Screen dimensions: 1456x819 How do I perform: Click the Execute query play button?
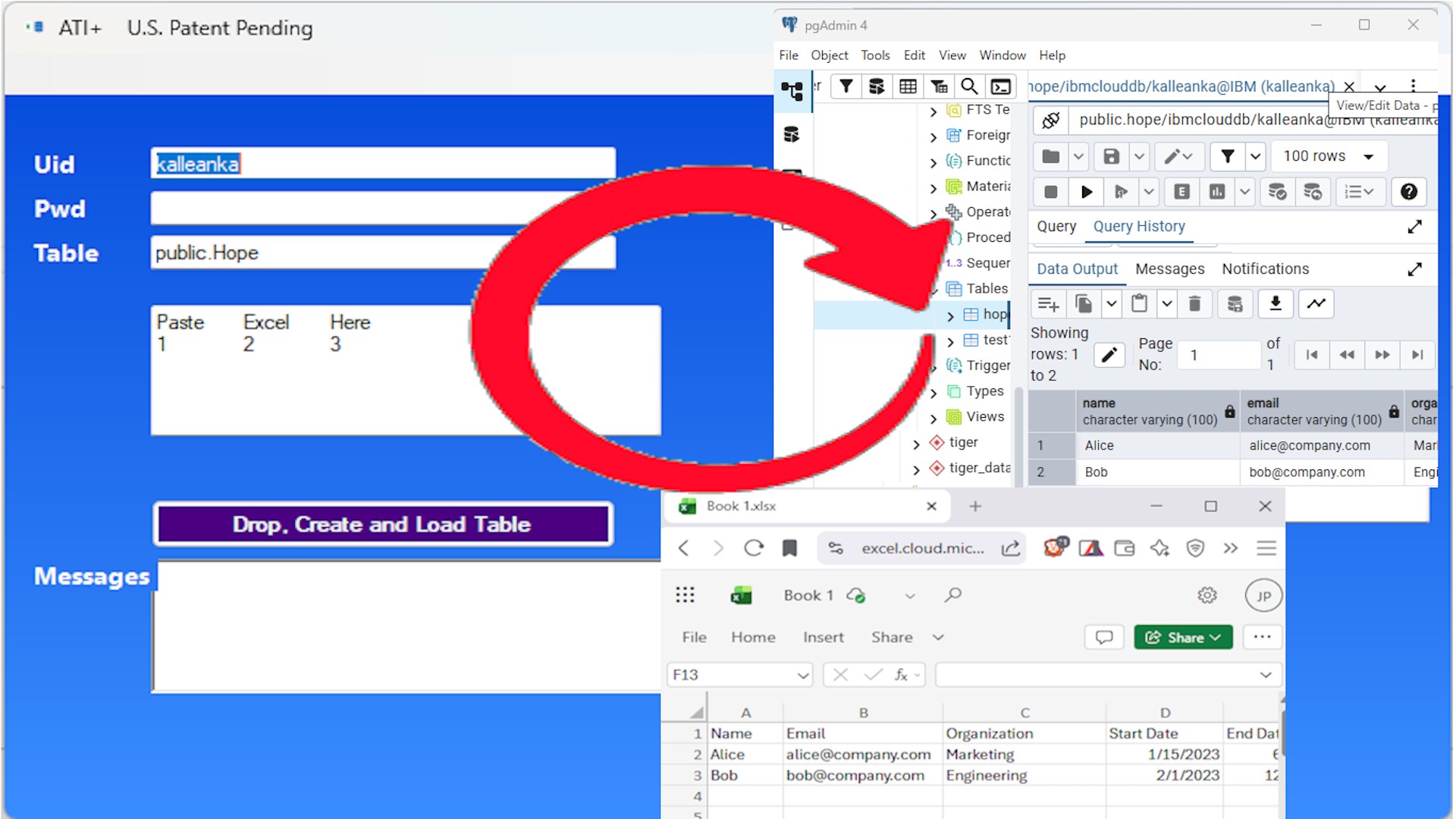click(1086, 192)
